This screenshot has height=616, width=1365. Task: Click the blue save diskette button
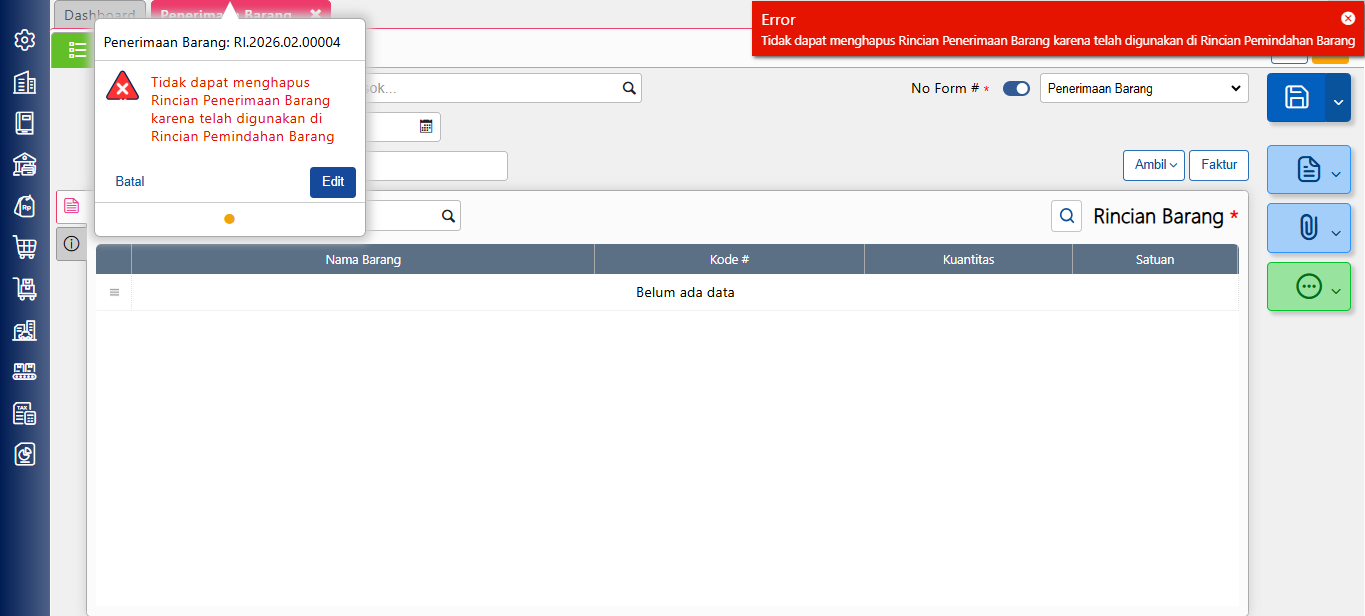tap(1296, 97)
